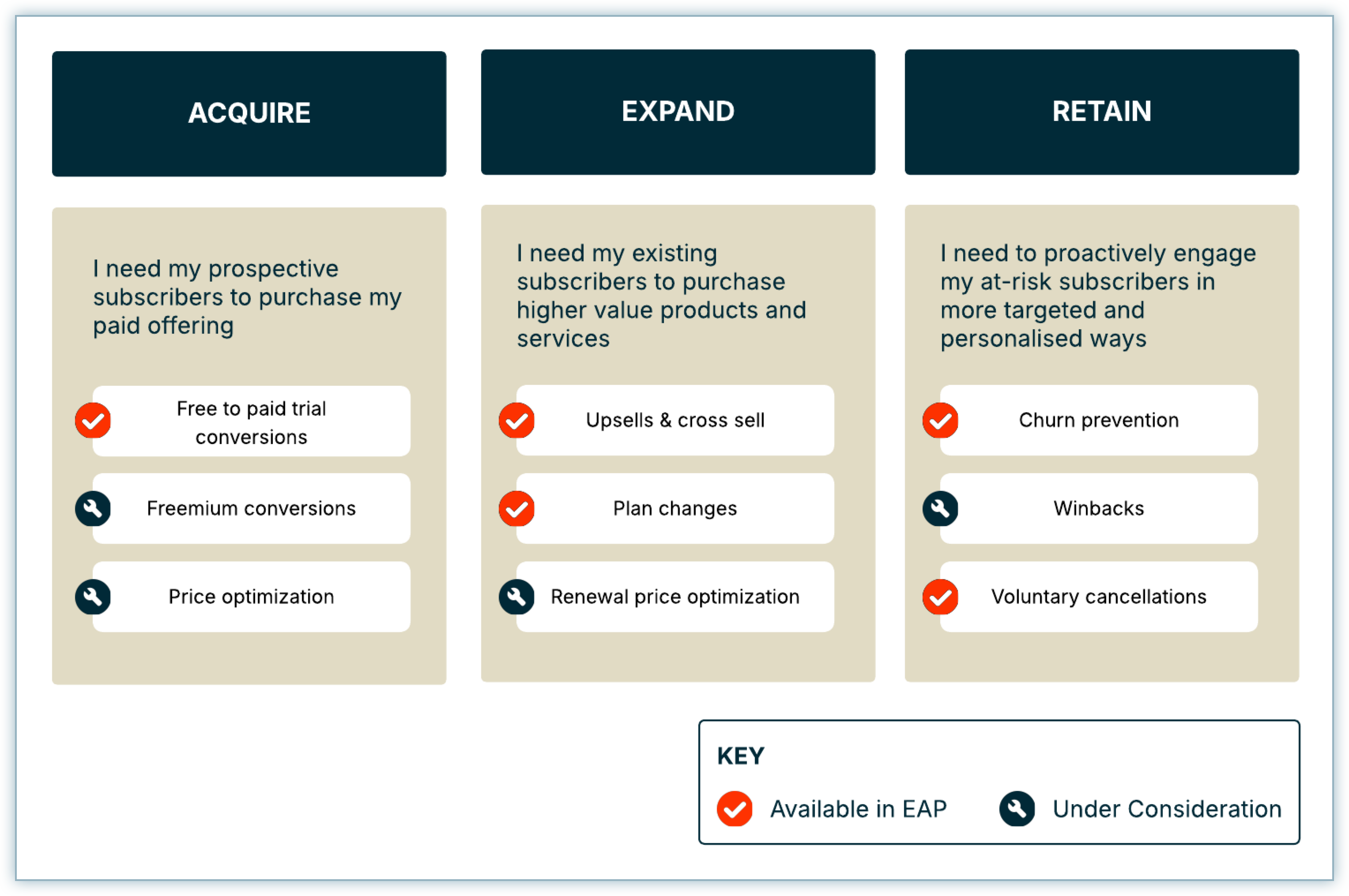The height and width of the screenshot is (896, 1349).
Task: Click the wrench icon next to Winbacks
Action: coord(941,508)
